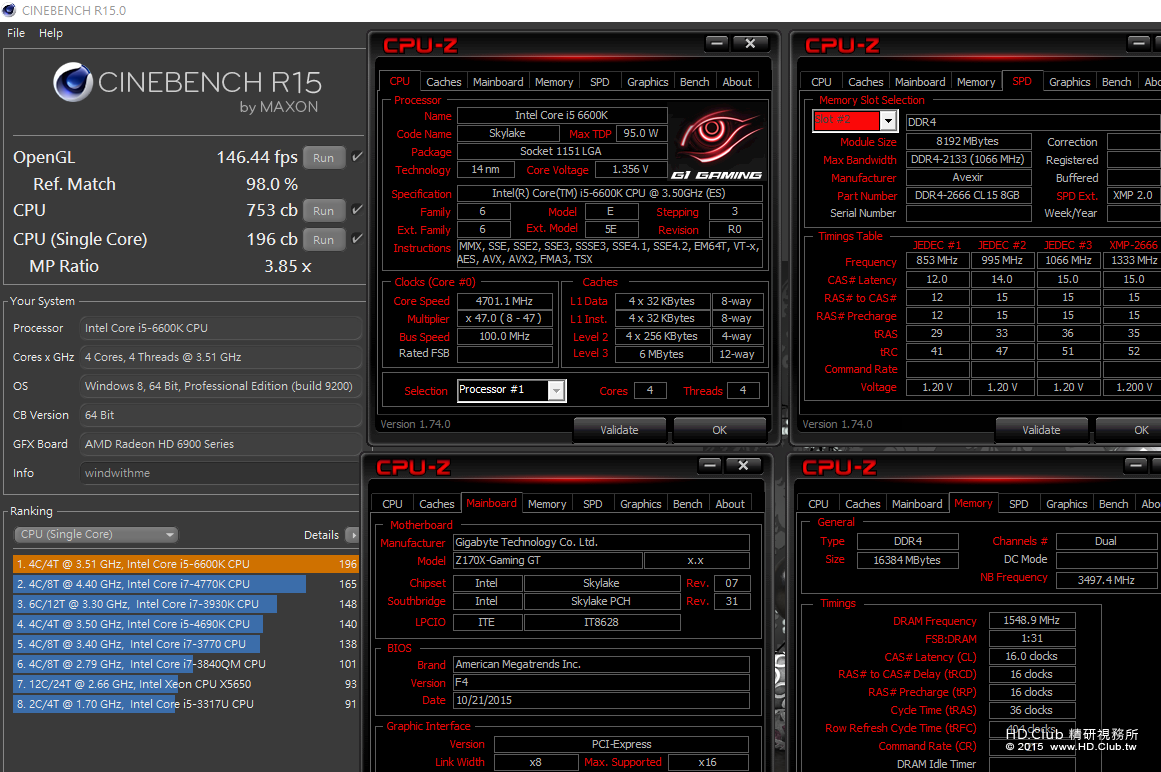Screen dimensions: 1161x772
Task: Run the CPU (Single Core) benchmark
Action: click(324, 240)
